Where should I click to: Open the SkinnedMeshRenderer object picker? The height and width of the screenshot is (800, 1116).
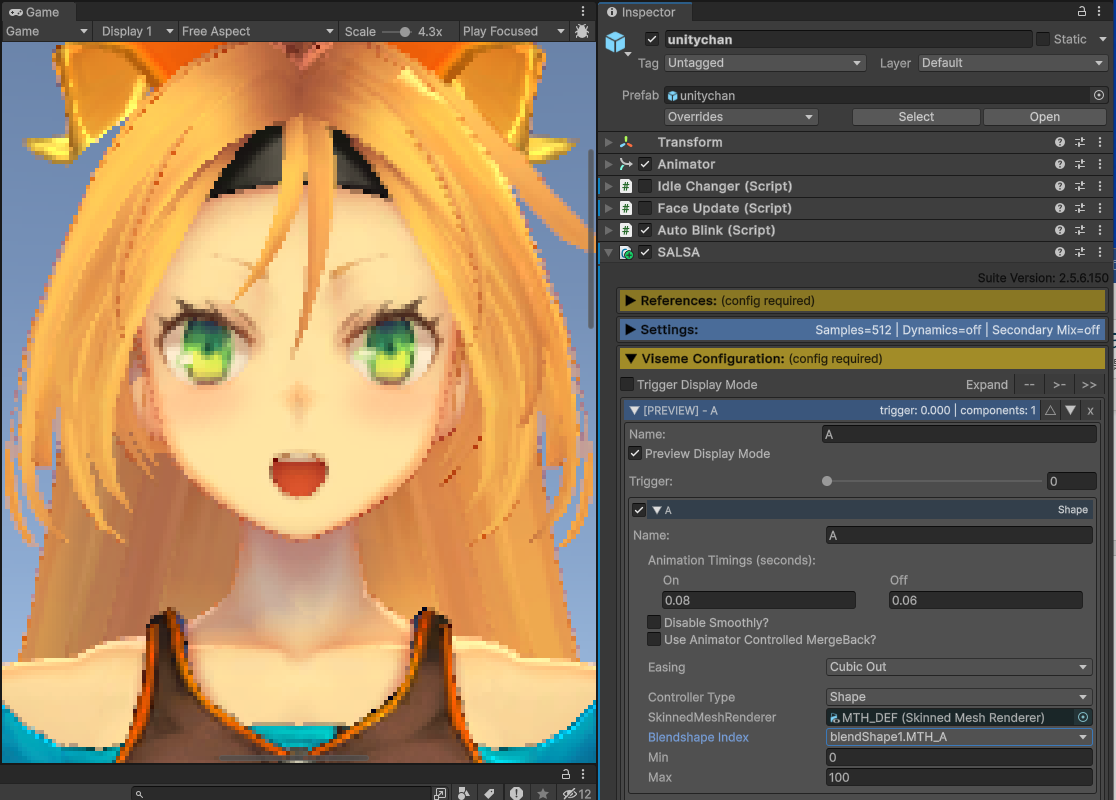coord(1083,717)
